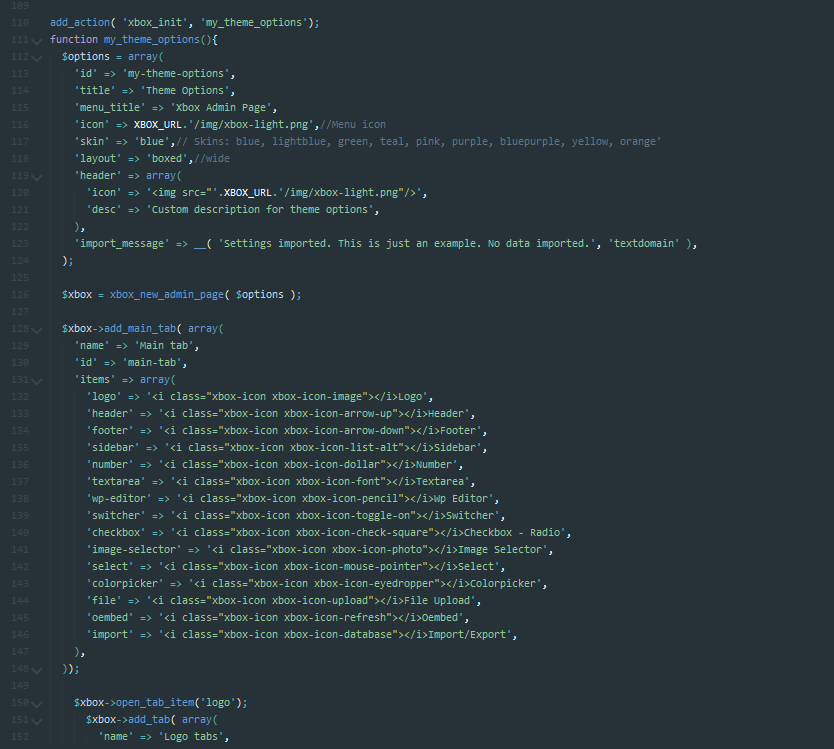
Task: Click the add_action function name
Action: 80,22
